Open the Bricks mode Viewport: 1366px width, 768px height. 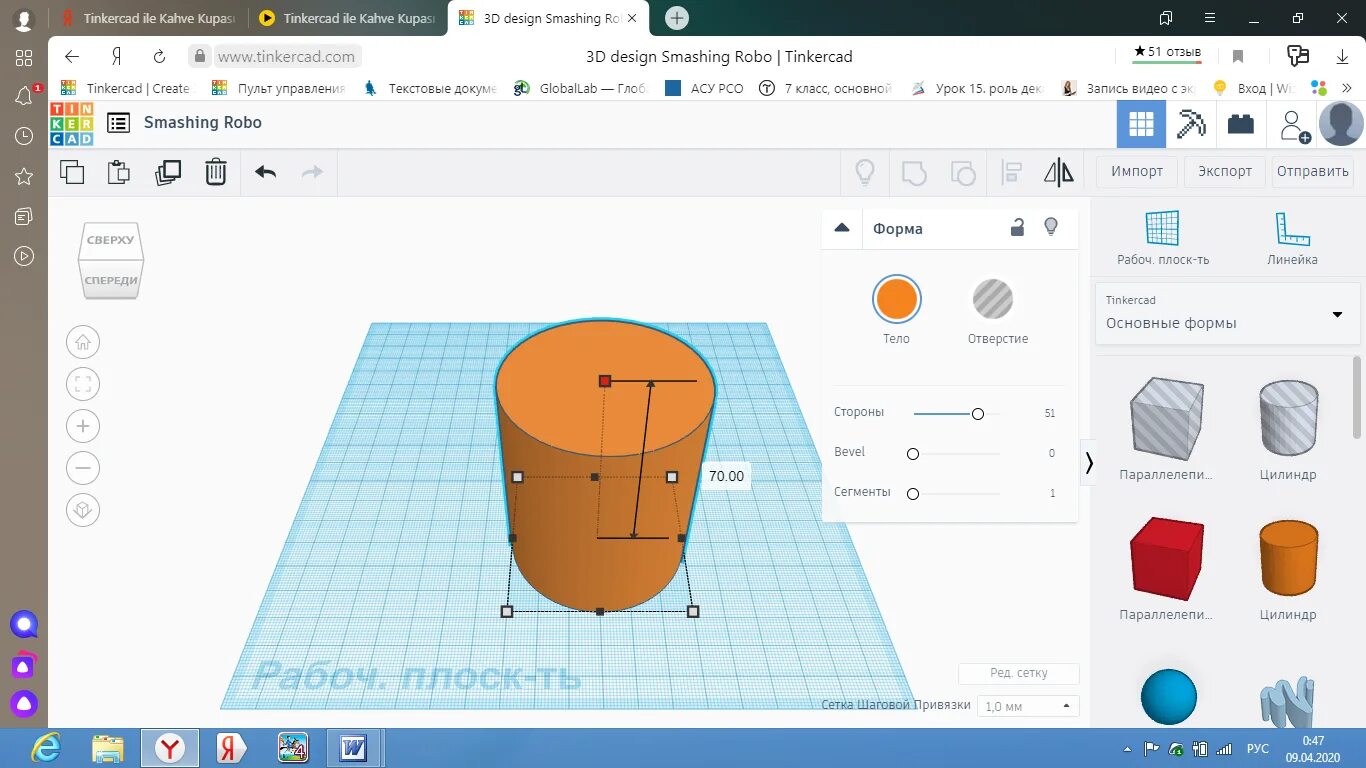point(1241,125)
